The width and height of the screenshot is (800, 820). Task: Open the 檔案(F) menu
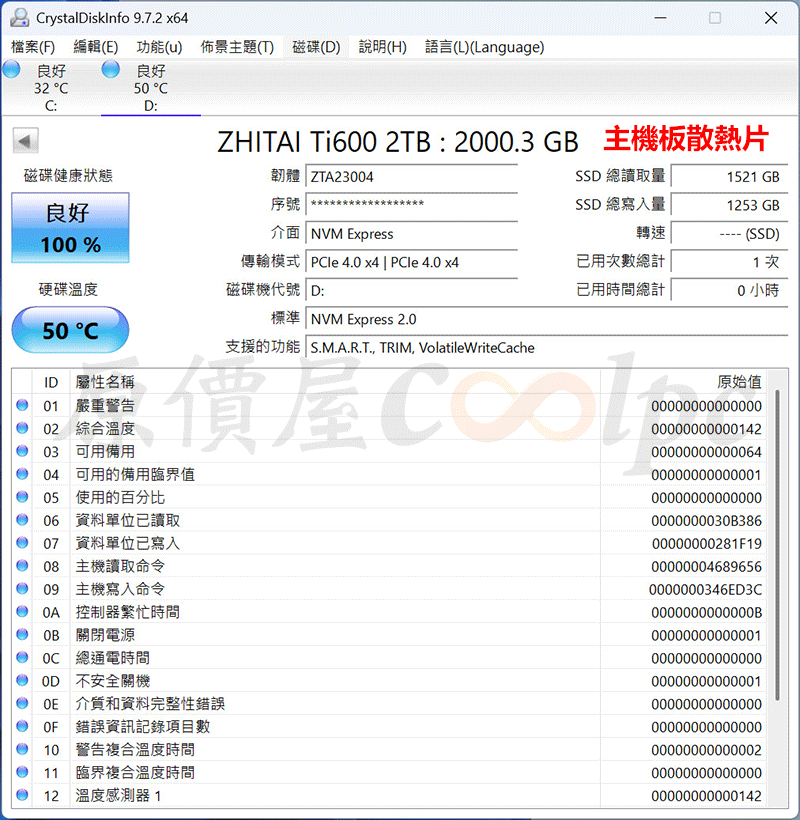pyautogui.click(x=33, y=47)
